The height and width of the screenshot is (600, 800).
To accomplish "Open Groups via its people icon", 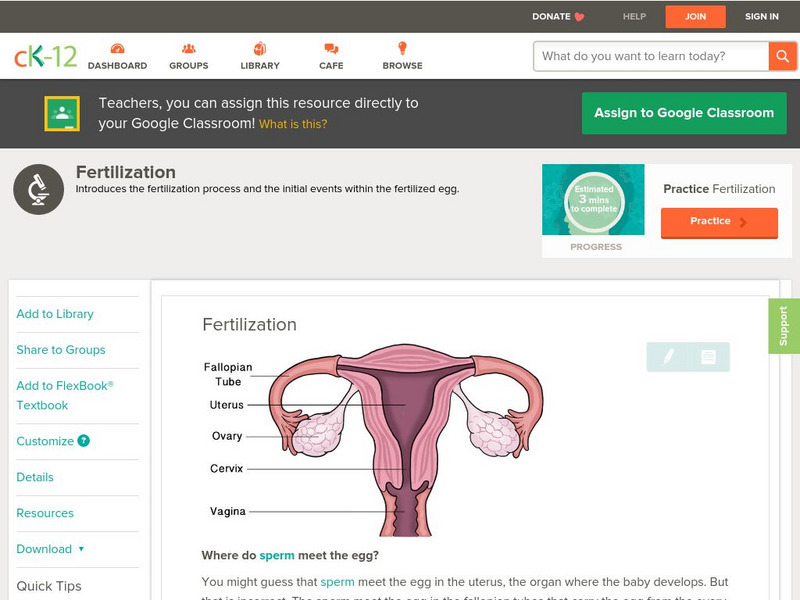I will click(x=189, y=48).
